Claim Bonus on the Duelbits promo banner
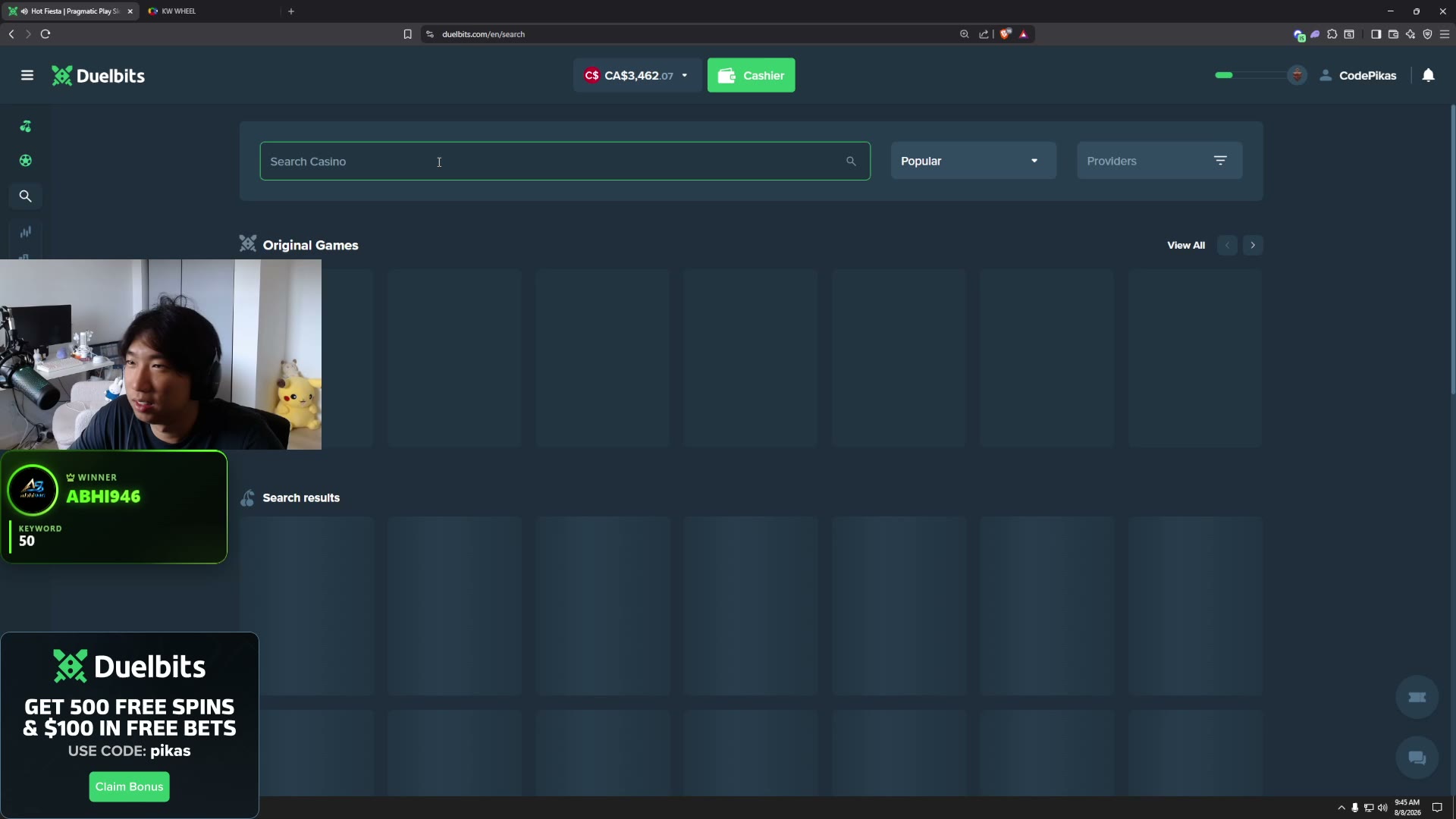The image size is (1456, 819). pos(129,786)
